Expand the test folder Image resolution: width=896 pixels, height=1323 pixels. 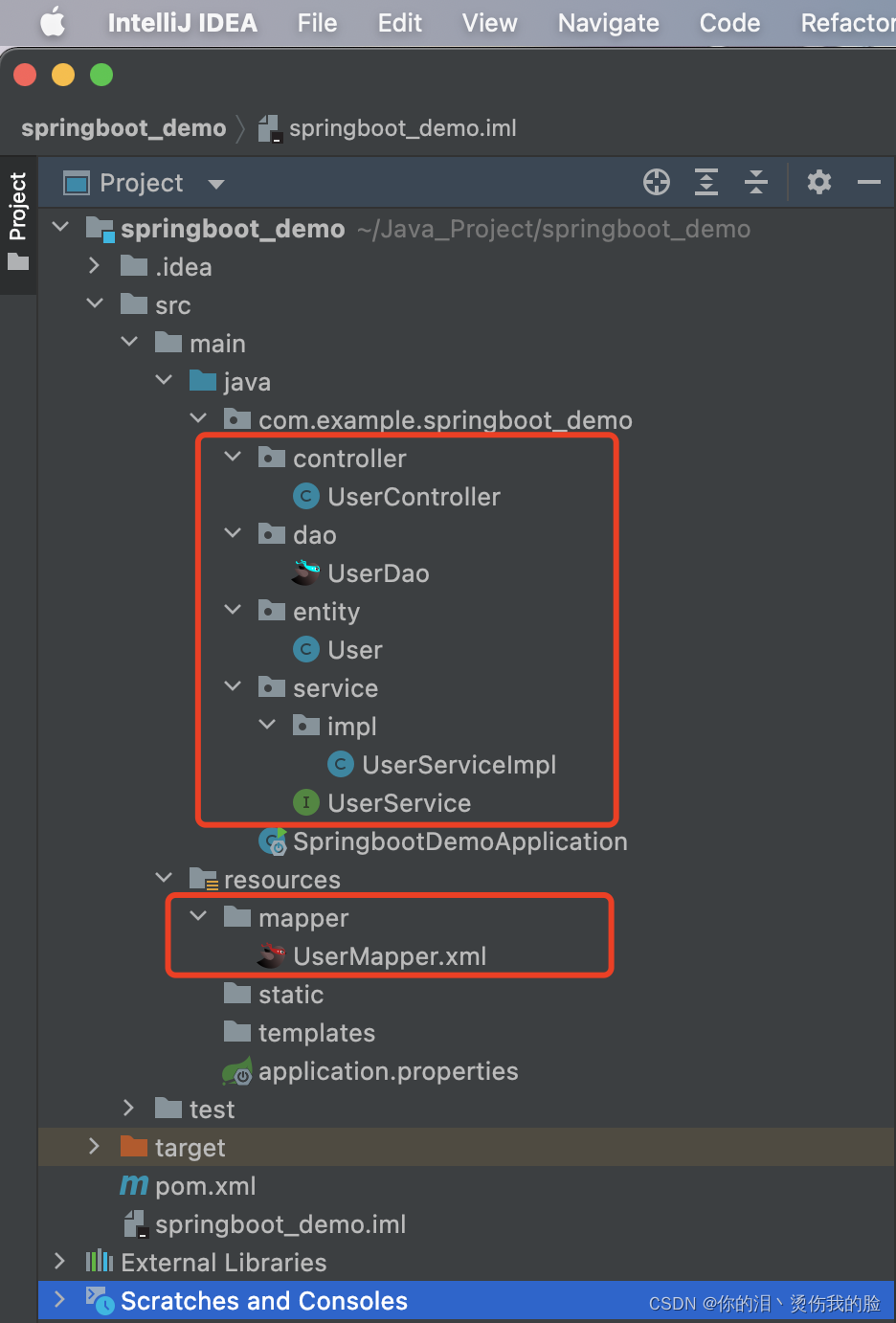(x=128, y=1108)
